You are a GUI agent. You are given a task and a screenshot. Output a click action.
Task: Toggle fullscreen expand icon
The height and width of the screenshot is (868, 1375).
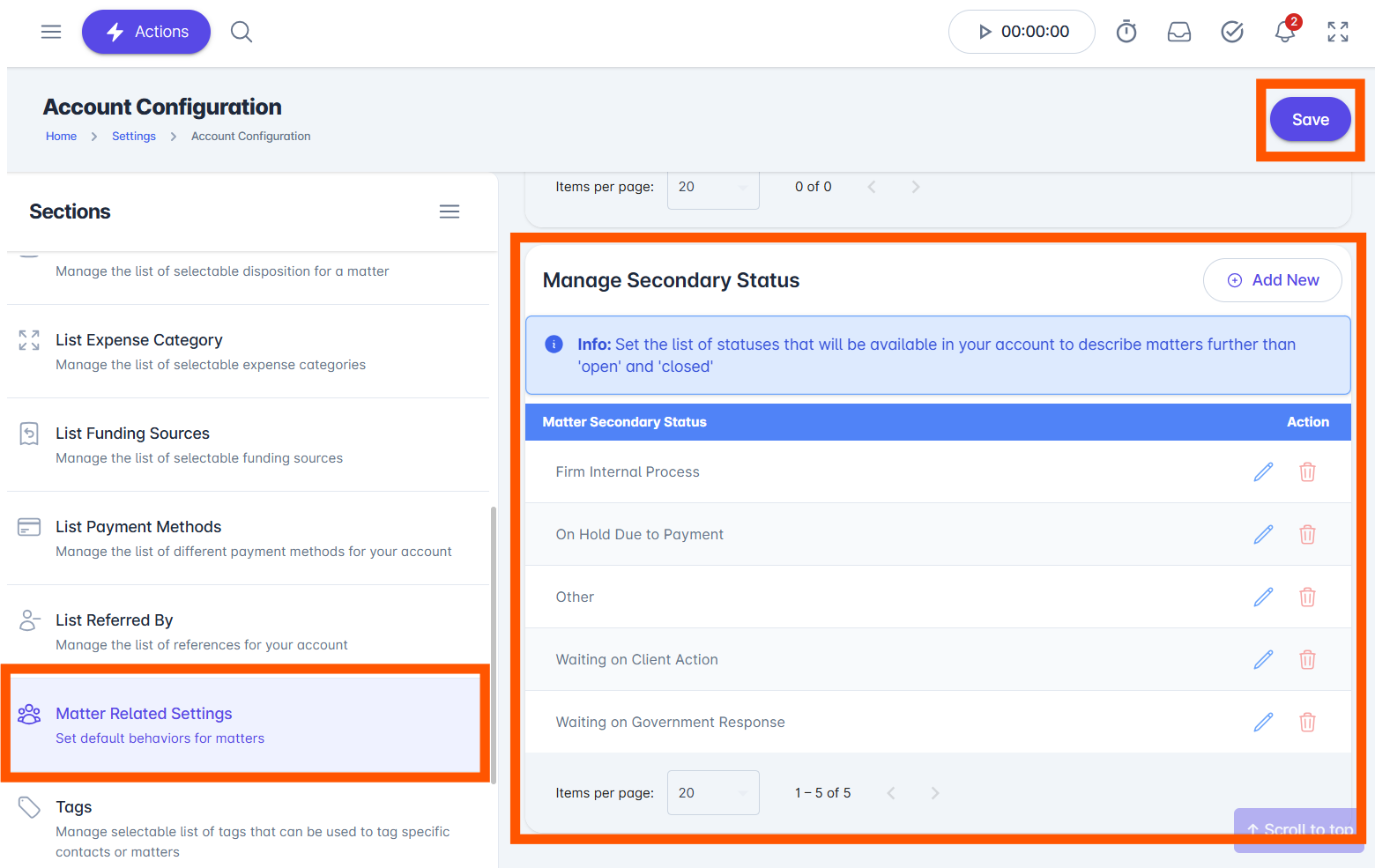click(x=1338, y=32)
